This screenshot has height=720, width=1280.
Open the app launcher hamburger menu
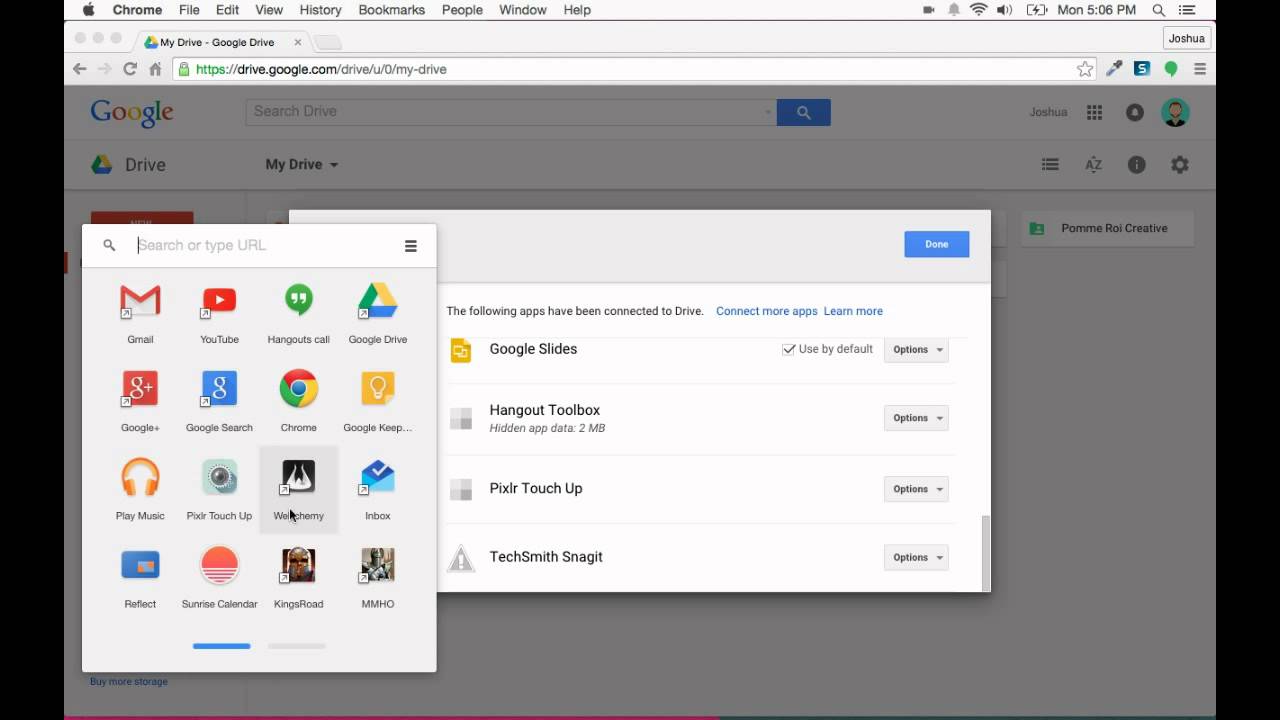(x=410, y=246)
